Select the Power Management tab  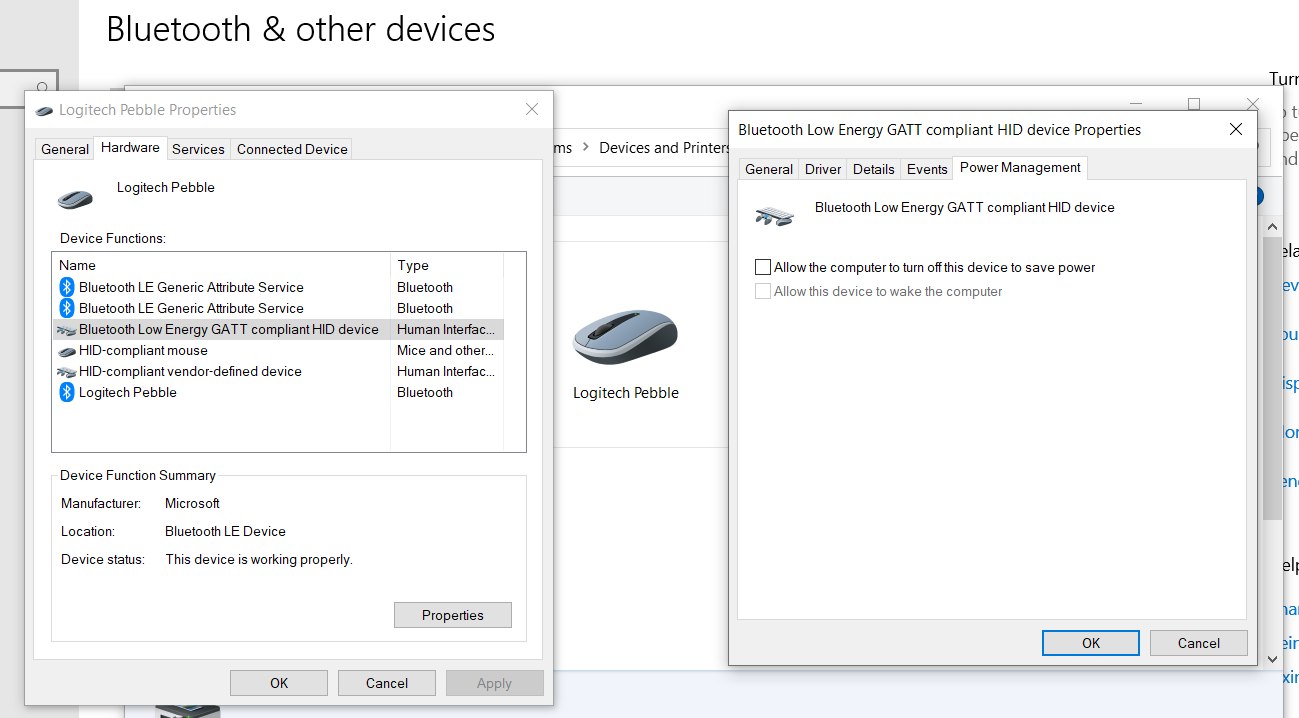coord(1020,167)
